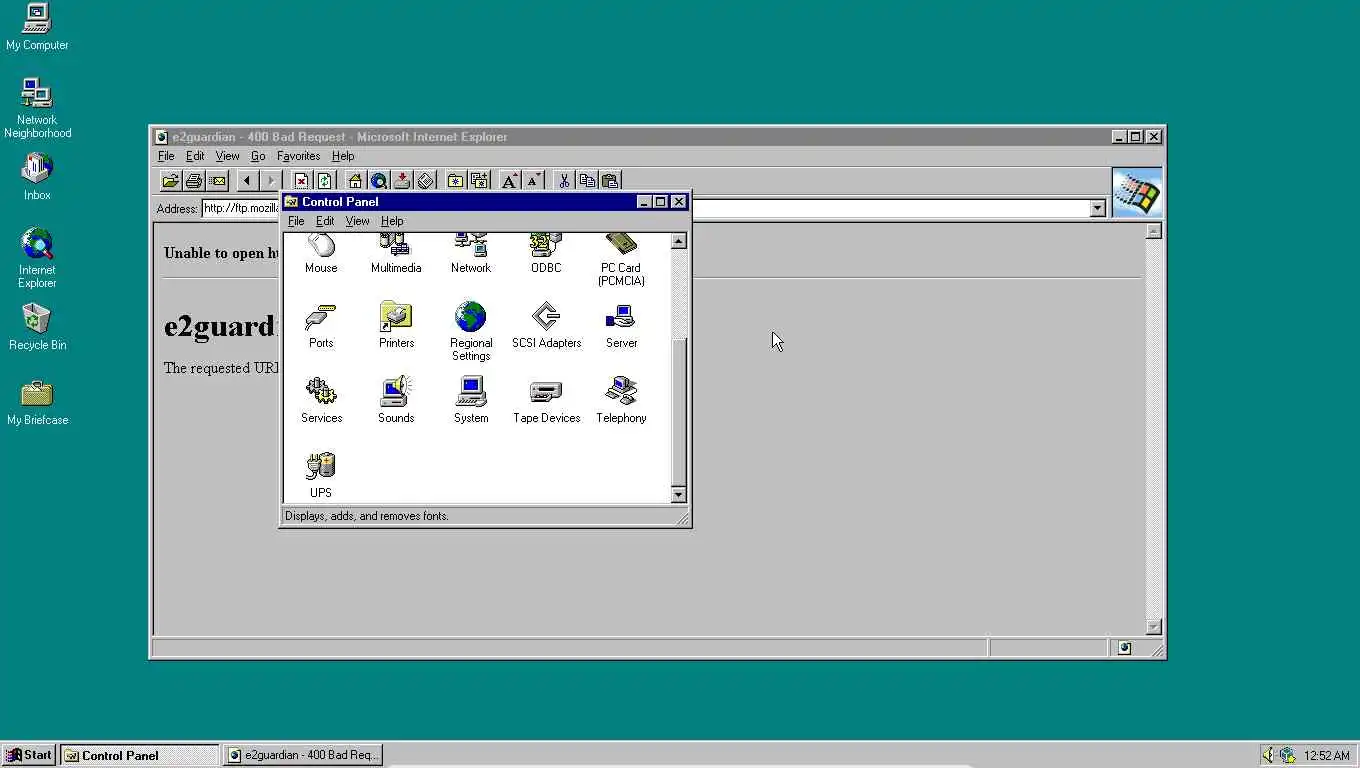Click the red-arrow tray icon in IE toolbar
1360x768 pixels.
click(402, 180)
